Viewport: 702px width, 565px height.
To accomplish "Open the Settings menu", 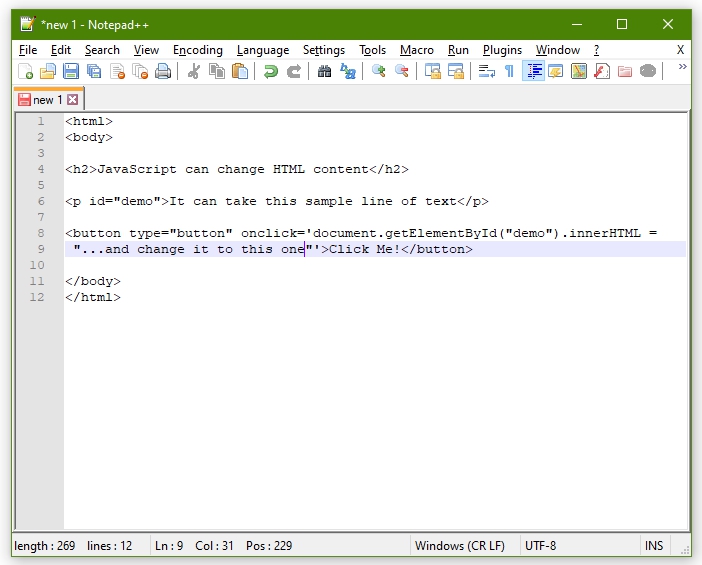I will [x=324, y=50].
